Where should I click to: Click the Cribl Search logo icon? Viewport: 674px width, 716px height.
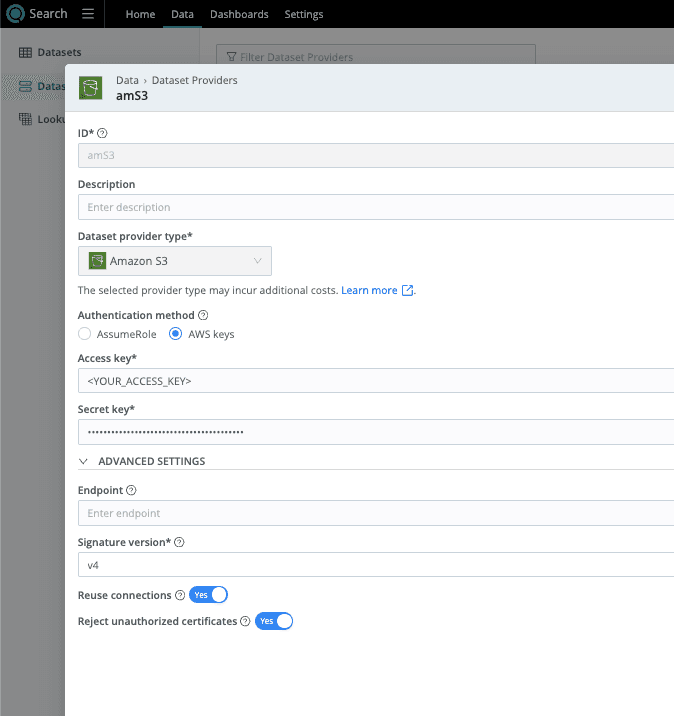16,14
